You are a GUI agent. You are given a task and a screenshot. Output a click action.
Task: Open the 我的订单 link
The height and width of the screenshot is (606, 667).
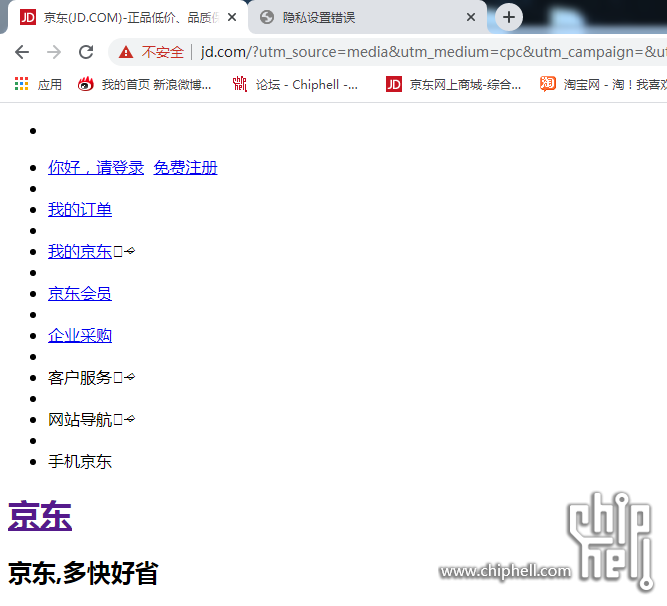pyautogui.click(x=80, y=210)
